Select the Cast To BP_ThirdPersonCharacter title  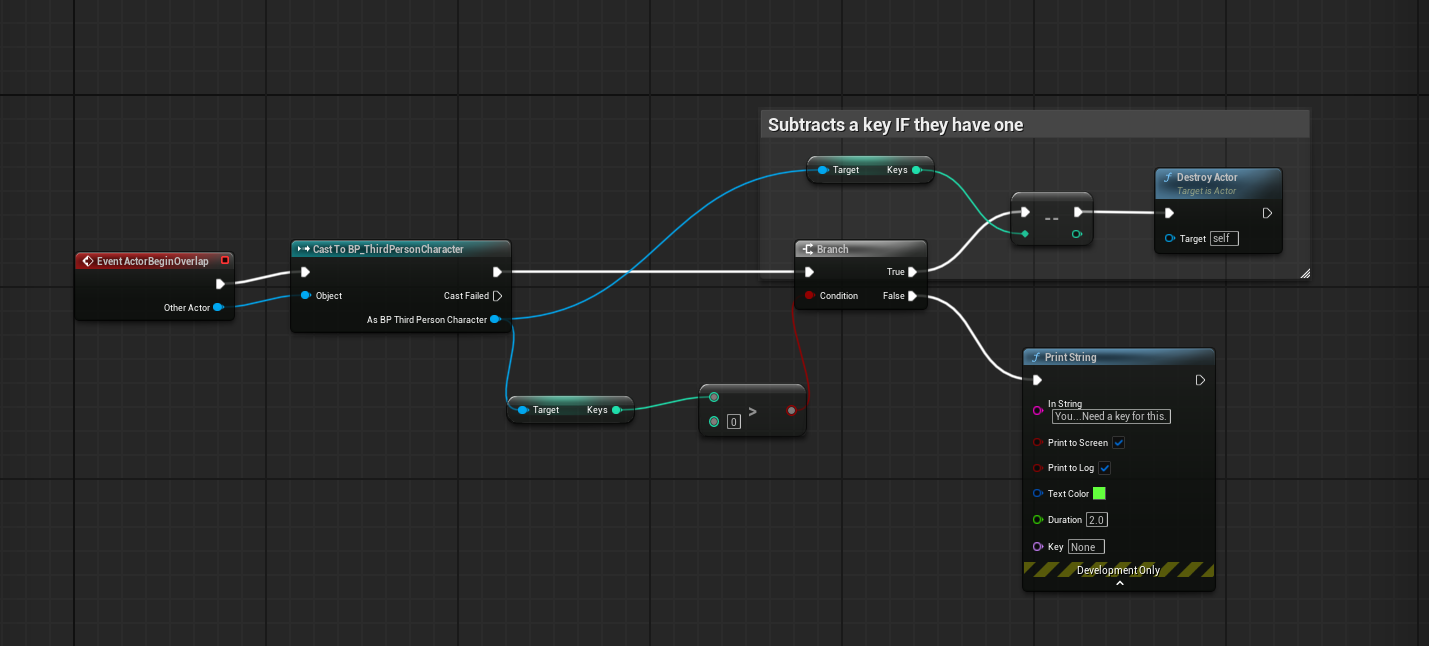pyautogui.click(x=388, y=249)
